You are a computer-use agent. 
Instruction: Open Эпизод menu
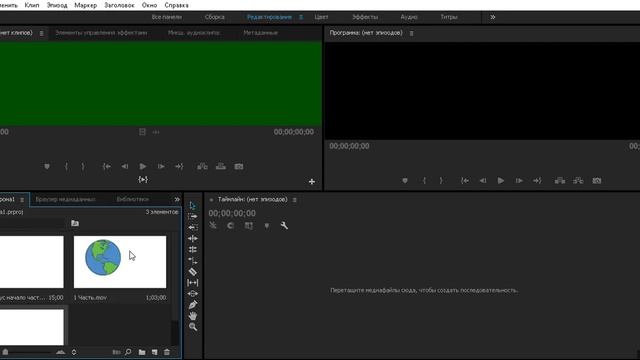click(x=57, y=5)
